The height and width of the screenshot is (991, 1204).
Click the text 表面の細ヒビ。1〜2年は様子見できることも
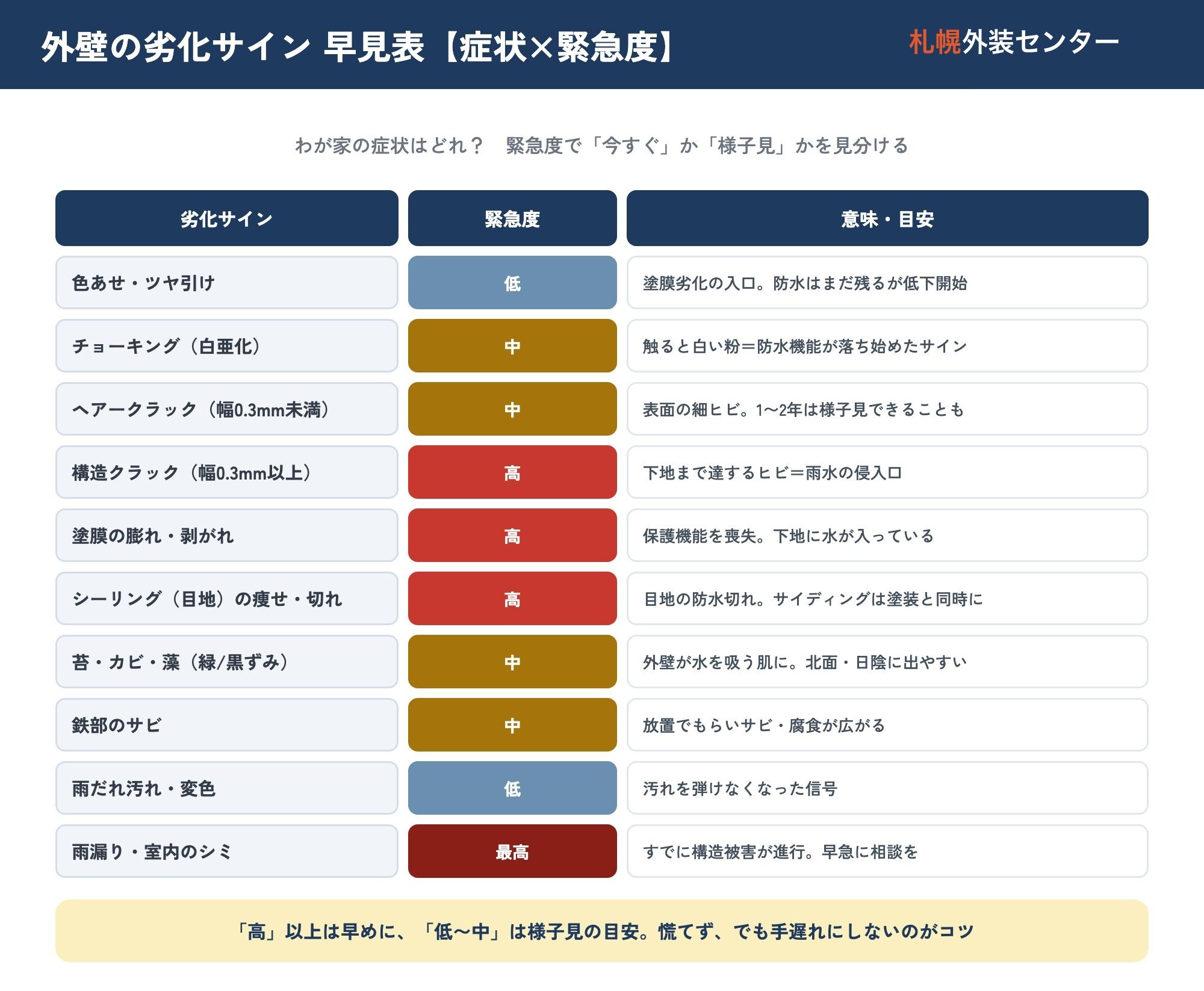pos(803,410)
